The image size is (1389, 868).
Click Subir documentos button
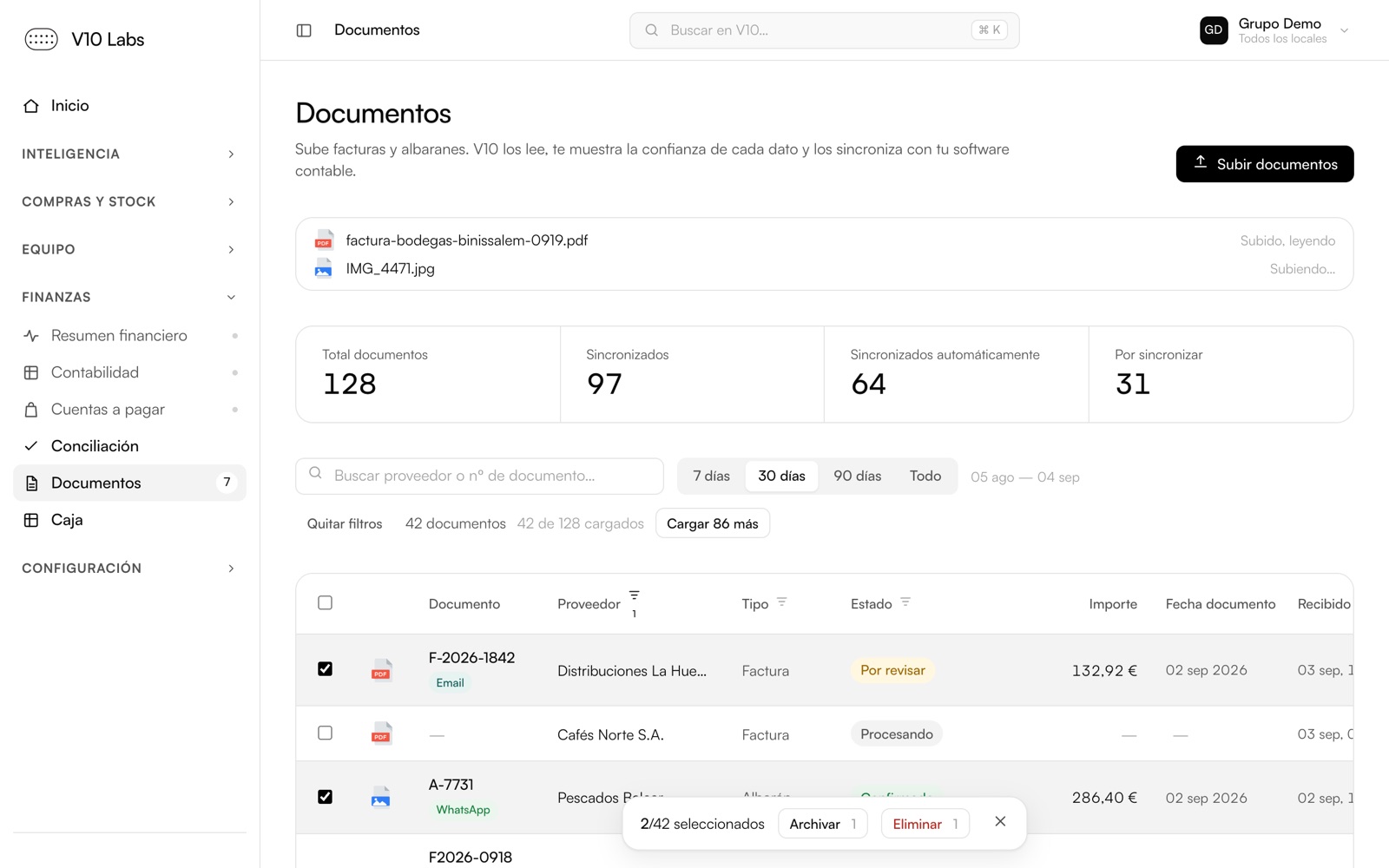pos(1265,164)
